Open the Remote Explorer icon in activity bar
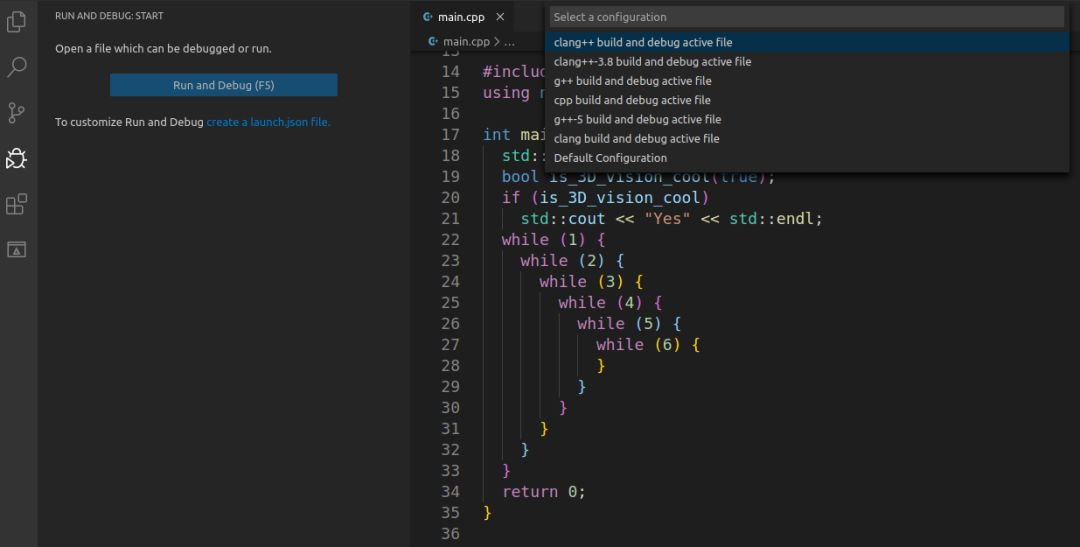1080x547 pixels. (16, 249)
